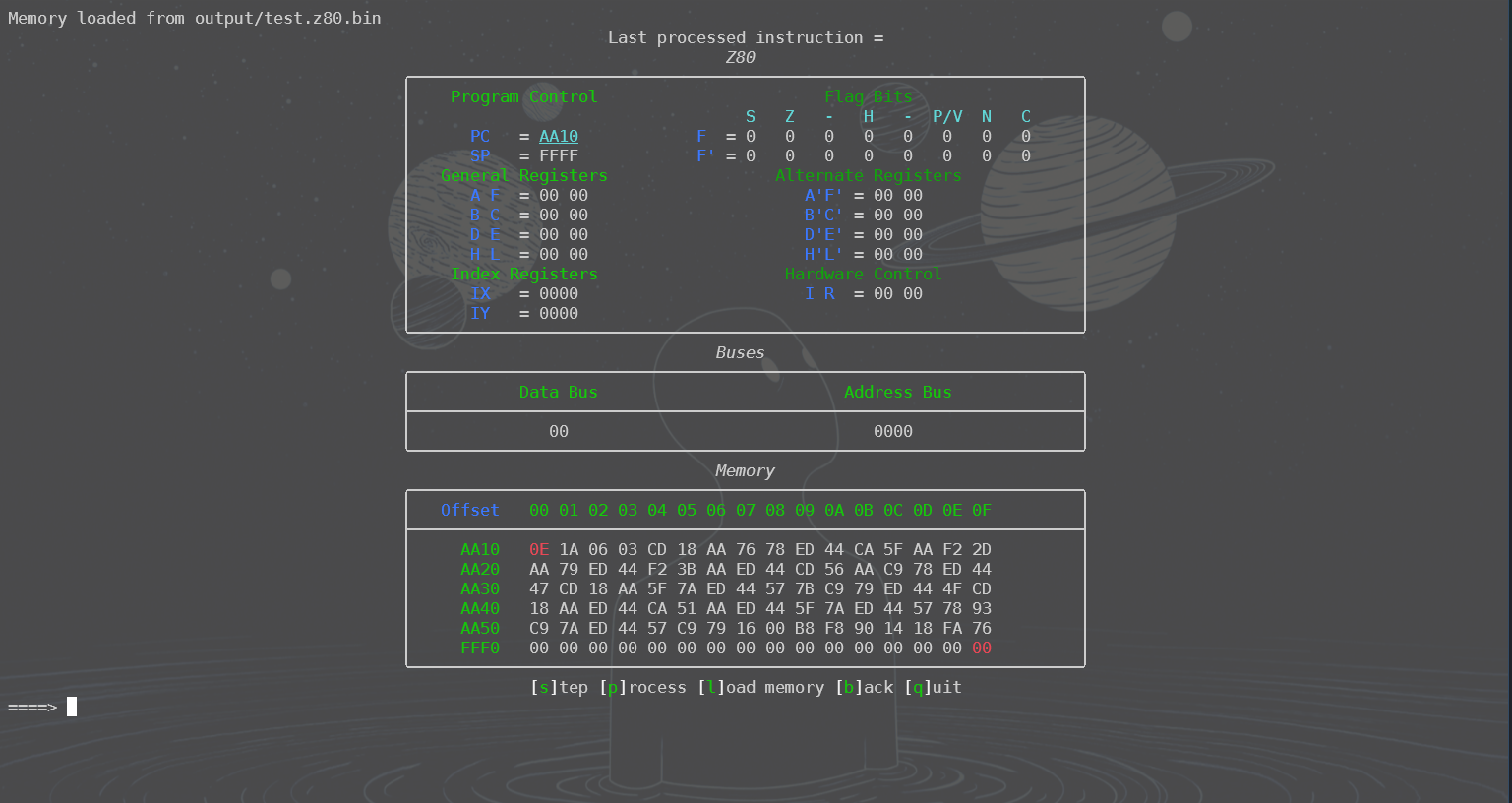
Task: Select the [q]uit command option
Action: [933, 687]
